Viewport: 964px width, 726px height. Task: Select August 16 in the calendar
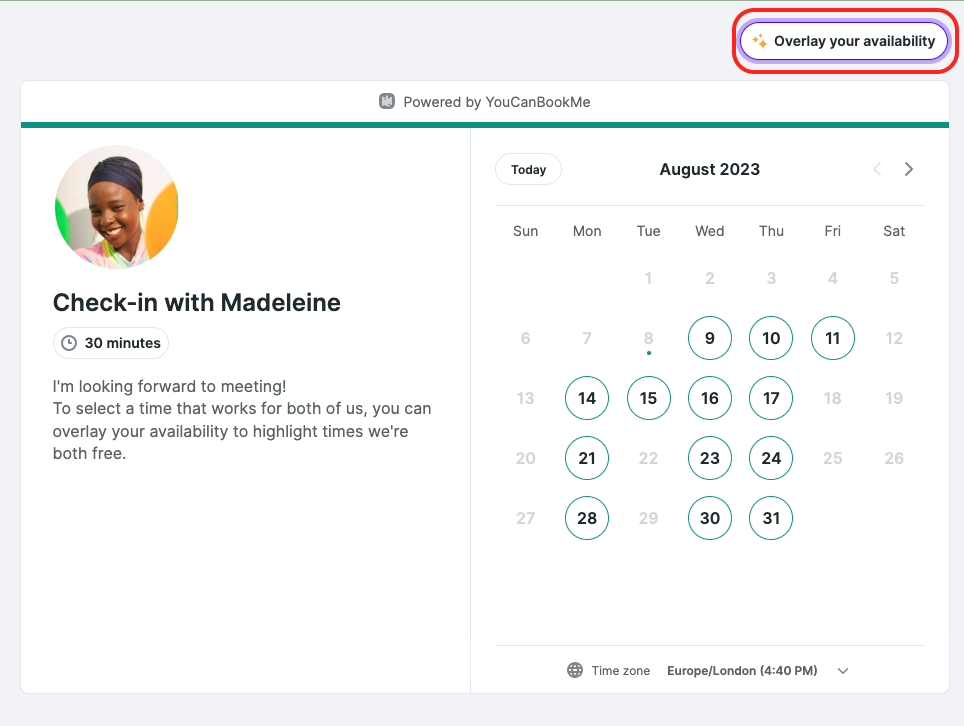click(709, 398)
